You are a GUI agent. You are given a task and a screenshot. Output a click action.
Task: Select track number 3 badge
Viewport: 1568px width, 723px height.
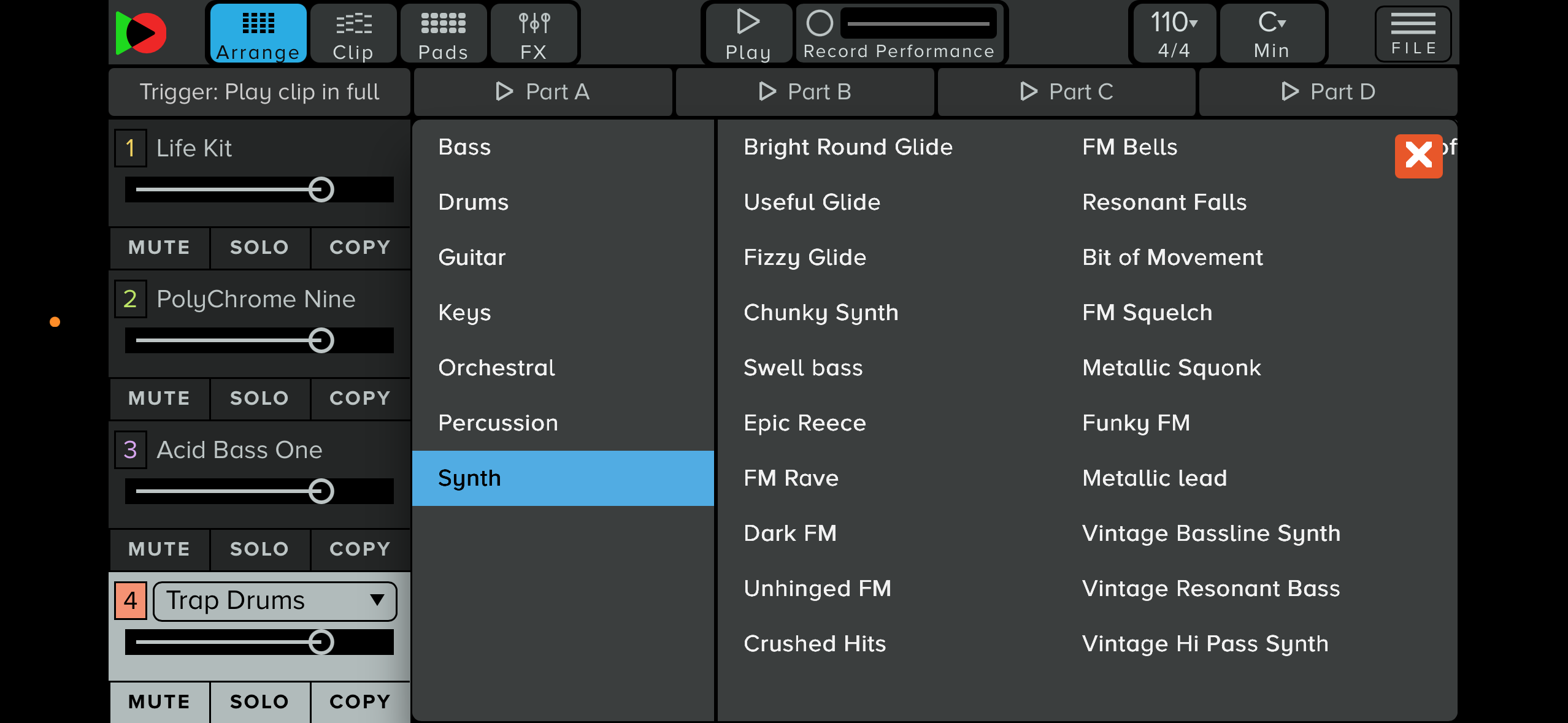tap(130, 450)
